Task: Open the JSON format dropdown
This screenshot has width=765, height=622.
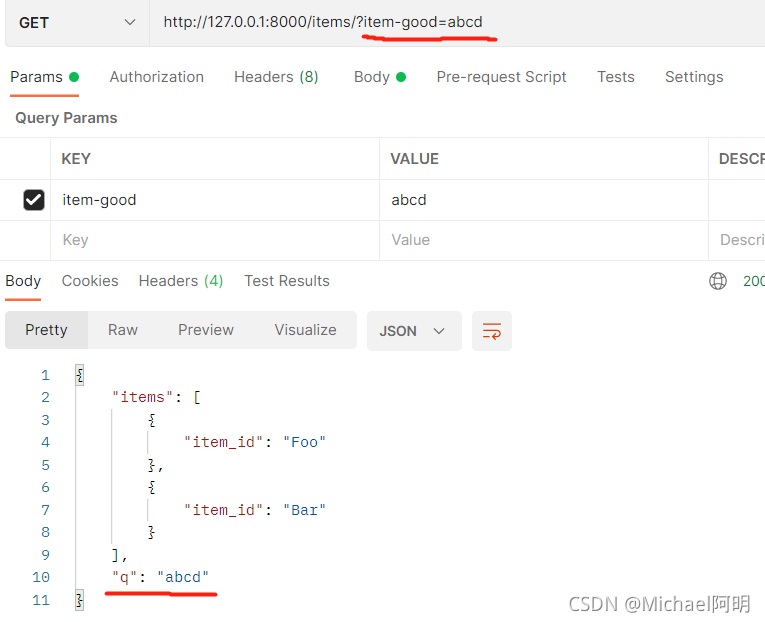Action: pyautogui.click(x=414, y=331)
